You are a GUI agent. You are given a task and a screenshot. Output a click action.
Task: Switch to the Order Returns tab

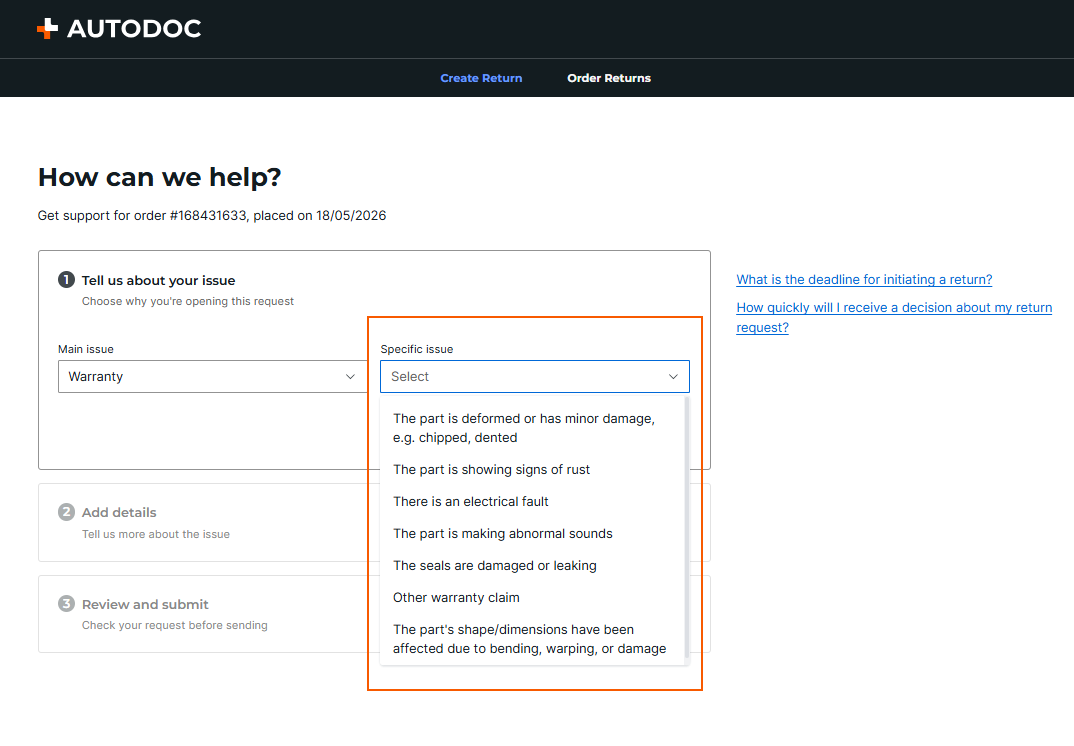[x=609, y=78]
